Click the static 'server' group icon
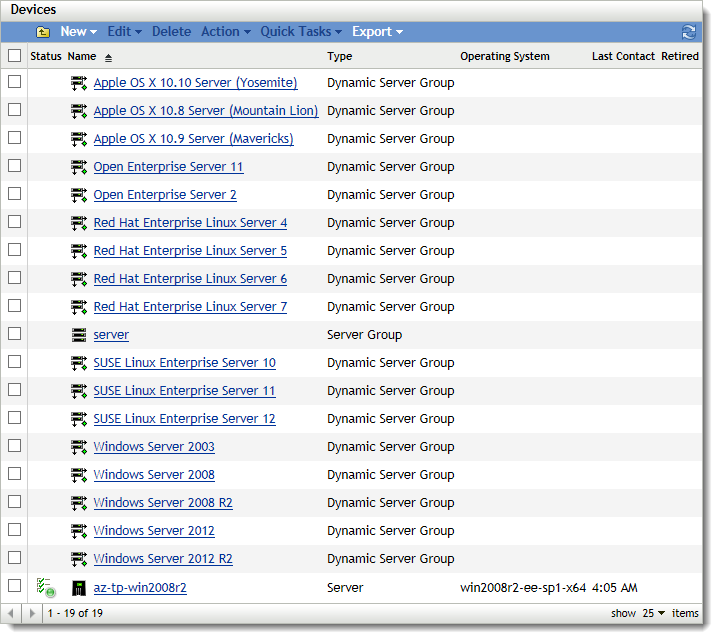718x639 pixels. click(x=79, y=335)
